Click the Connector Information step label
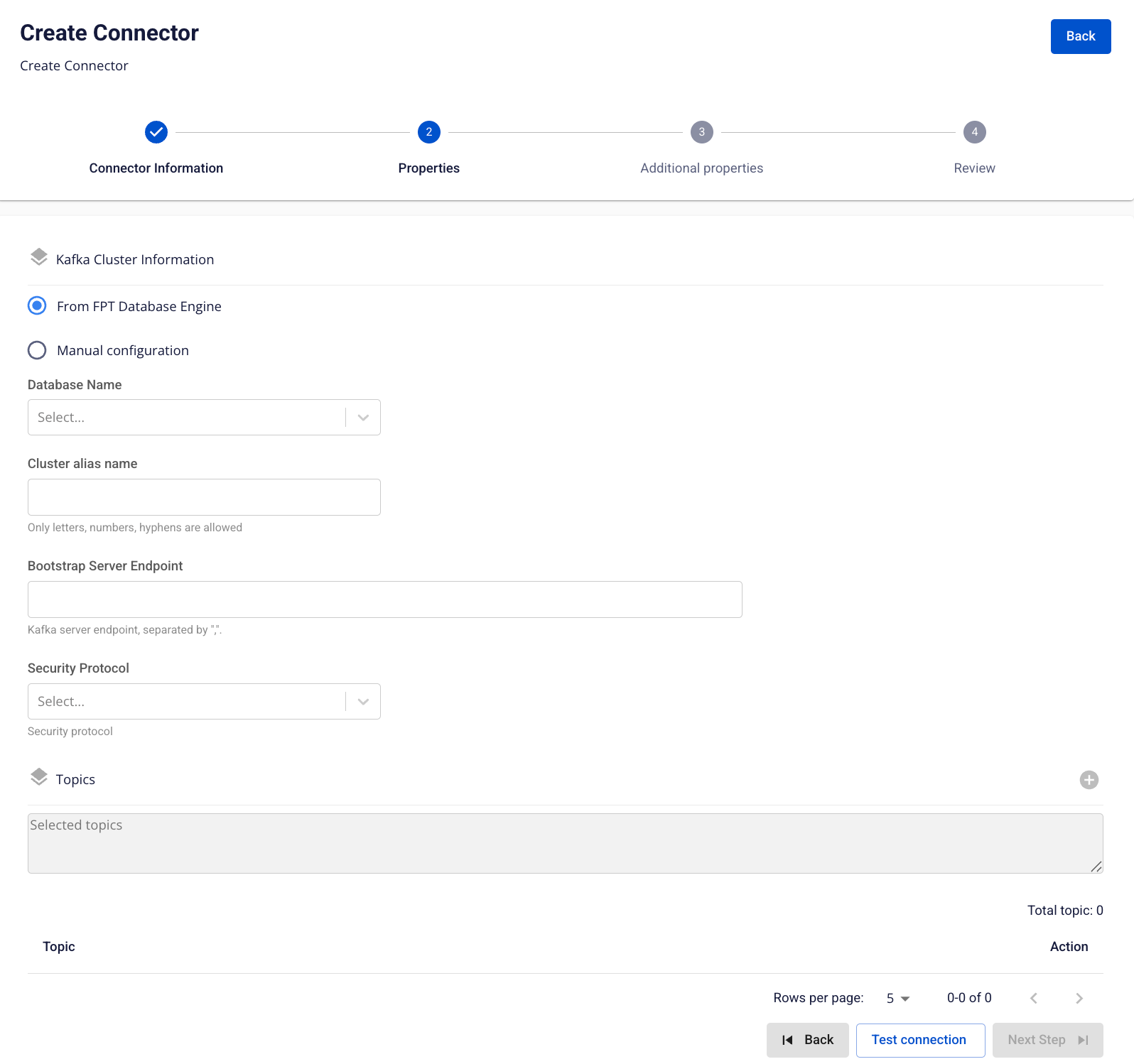 156,168
